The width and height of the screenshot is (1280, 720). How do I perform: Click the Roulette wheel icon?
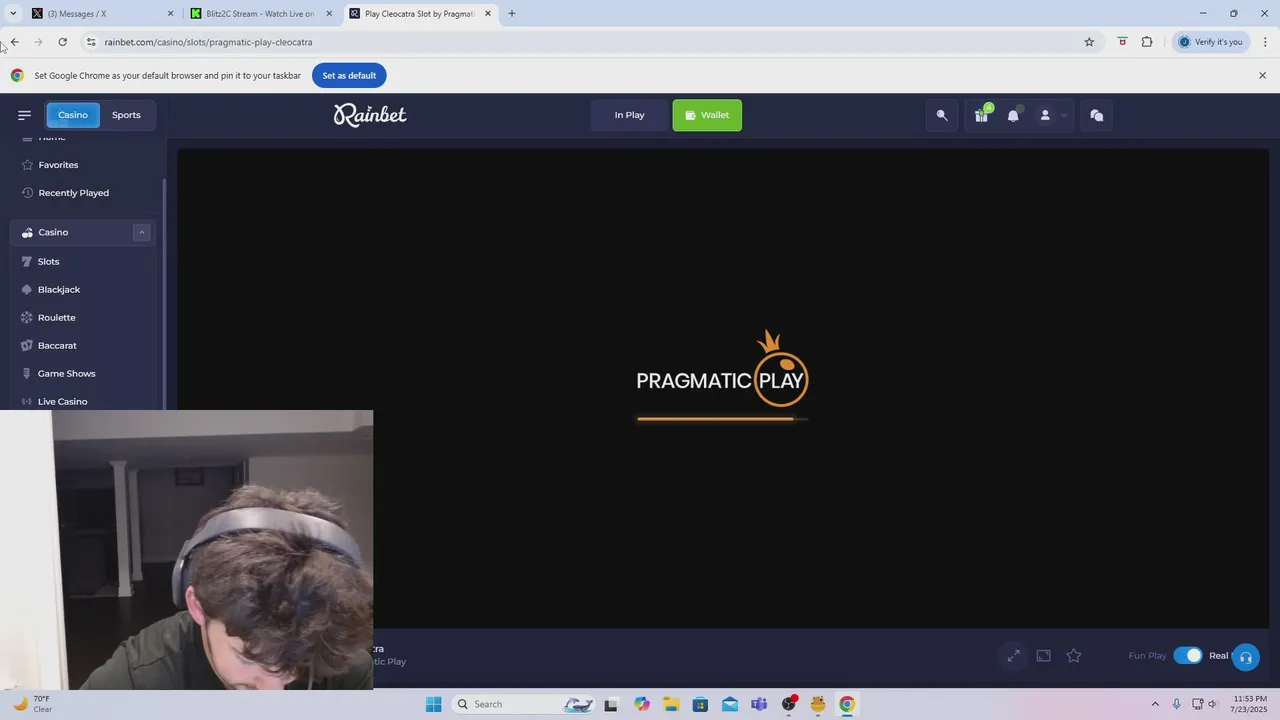(x=27, y=318)
